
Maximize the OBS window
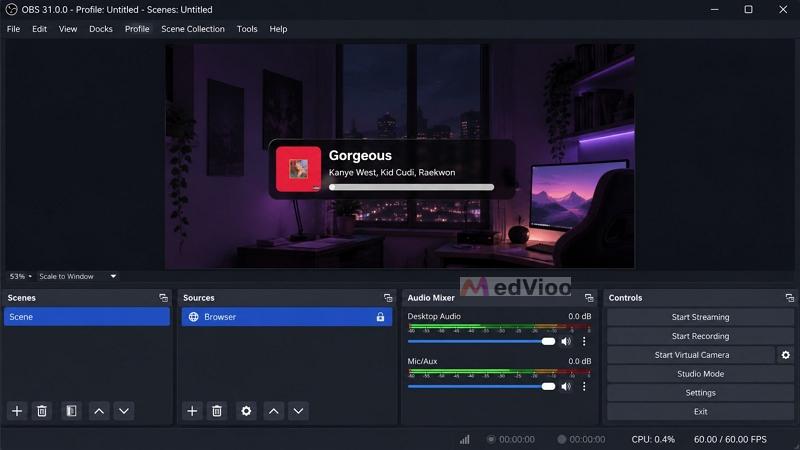[x=748, y=9]
